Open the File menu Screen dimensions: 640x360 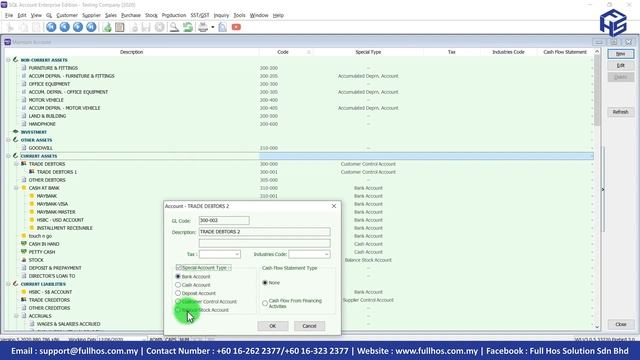9,15
